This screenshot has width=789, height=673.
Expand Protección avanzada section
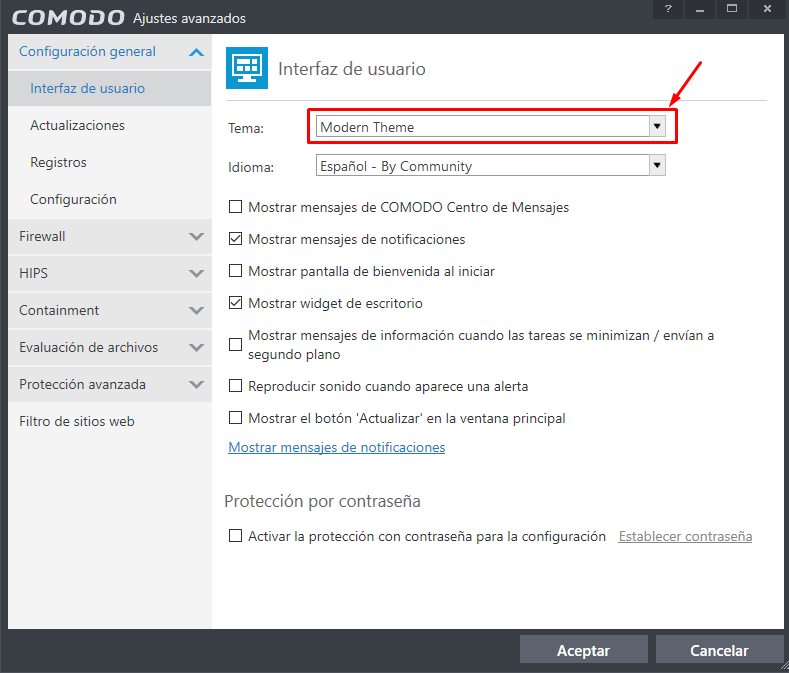110,384
